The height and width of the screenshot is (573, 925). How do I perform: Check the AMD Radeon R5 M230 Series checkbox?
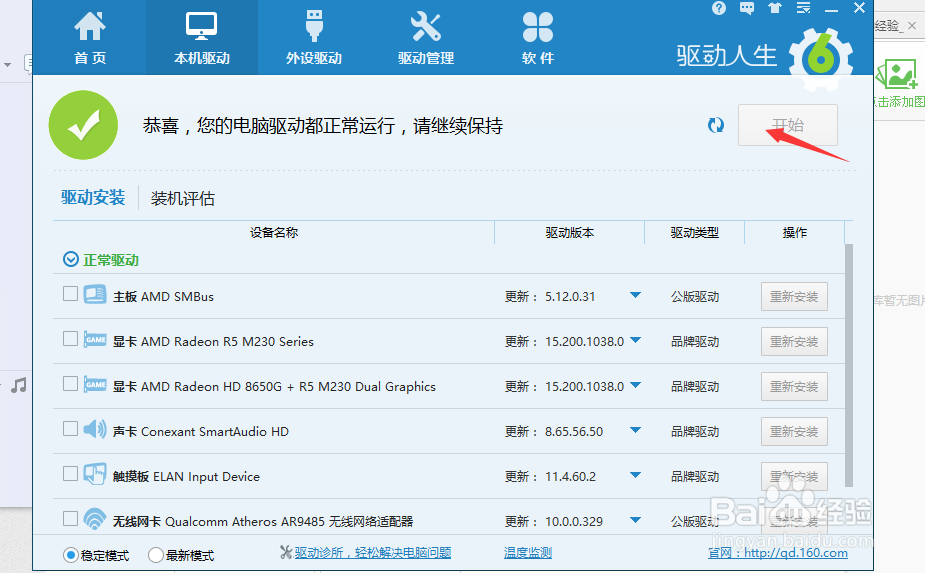pos(70,338)
